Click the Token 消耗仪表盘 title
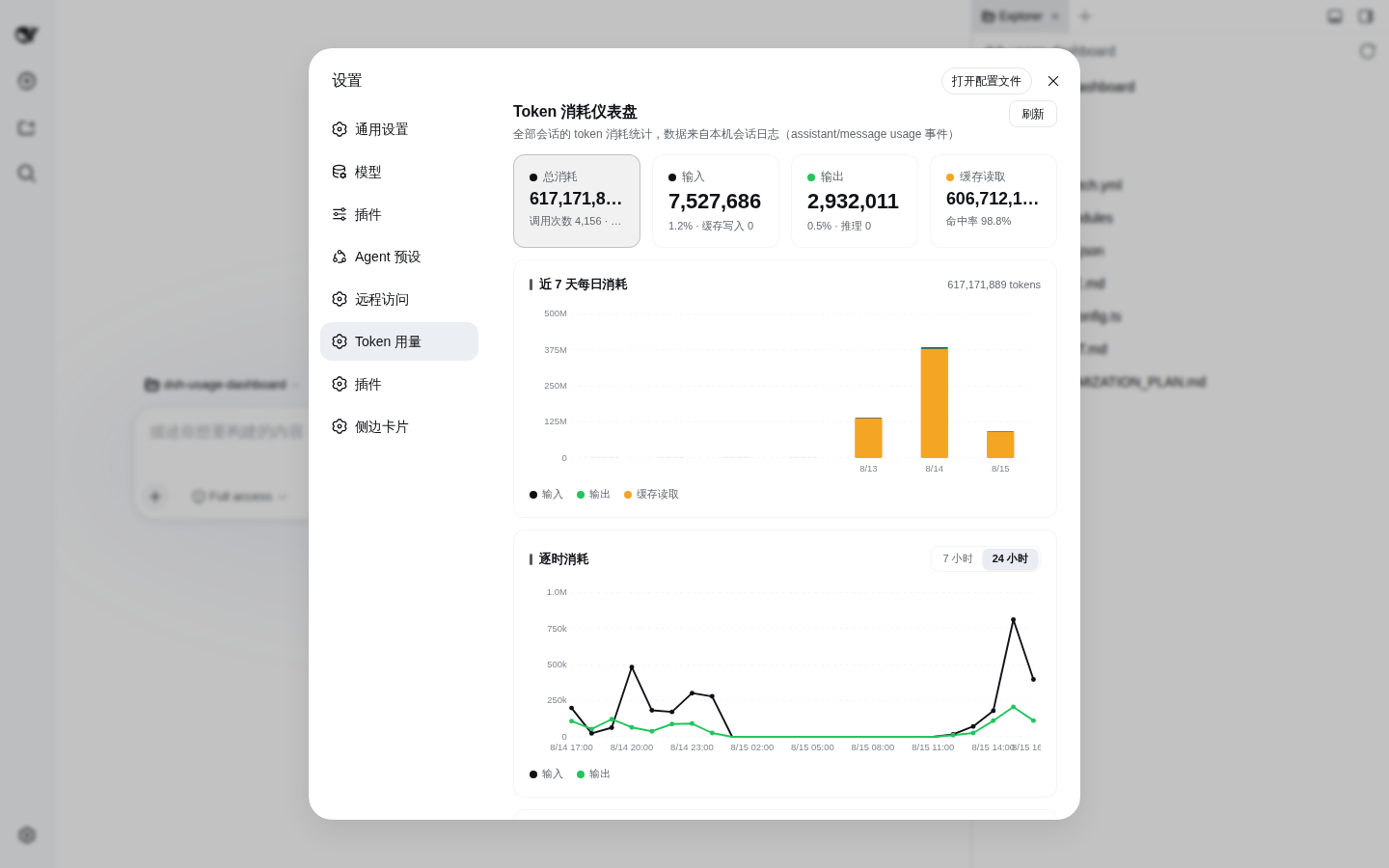 [575, 112]
